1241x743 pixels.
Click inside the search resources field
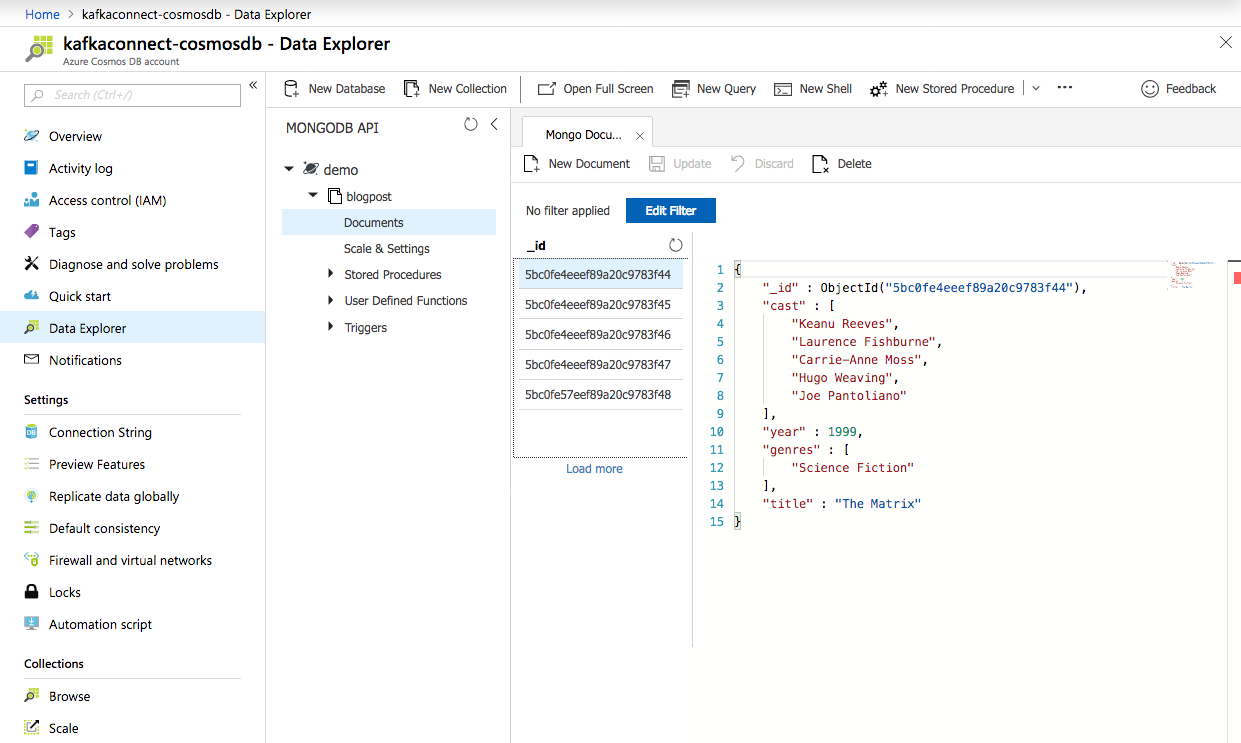[x=131, y=94]
